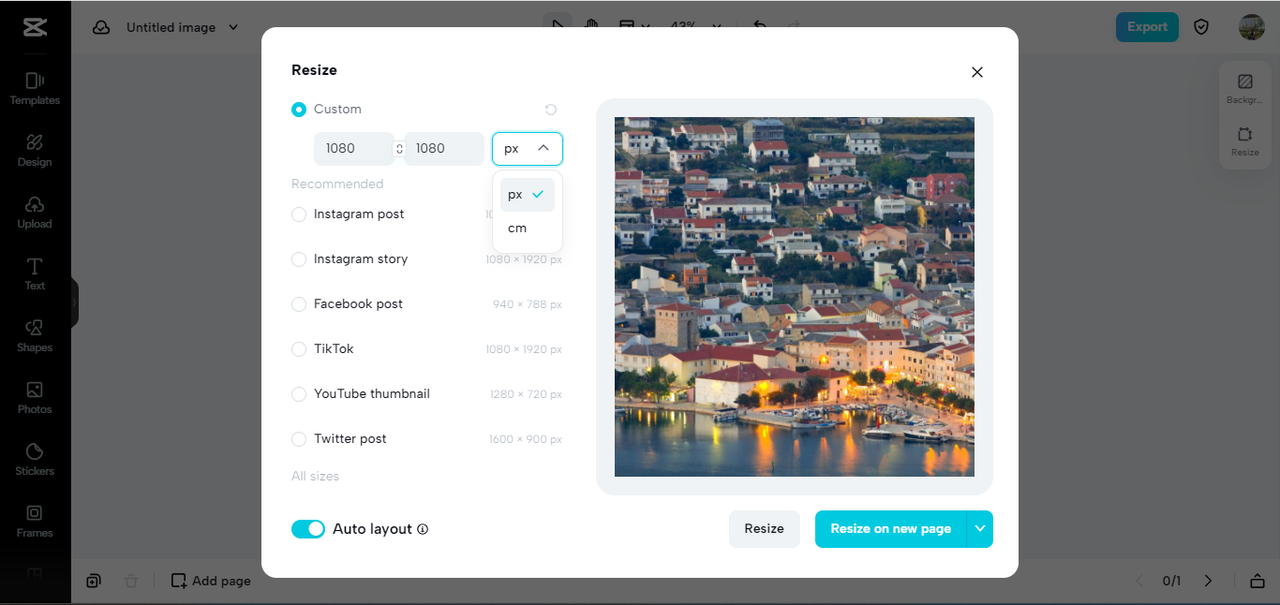Select the TikTok size option

point(426,349)
